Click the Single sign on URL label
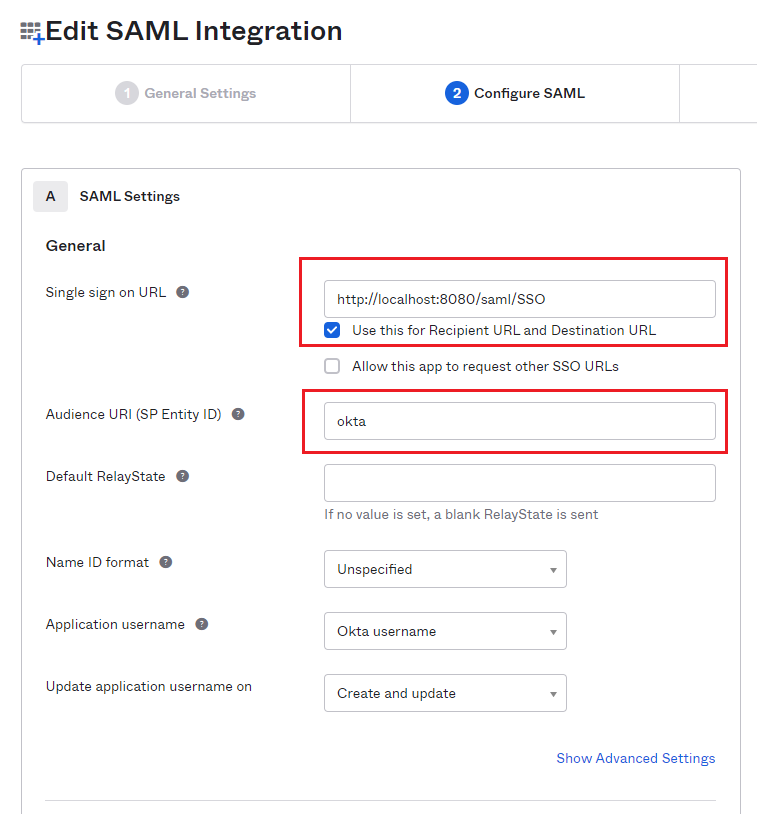 tap(106, 292)
